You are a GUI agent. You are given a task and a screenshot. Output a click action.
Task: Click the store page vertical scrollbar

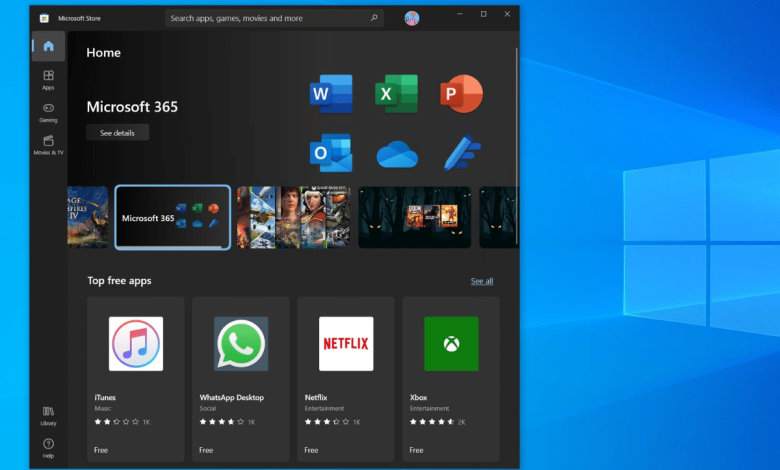(x=517, y=146)
